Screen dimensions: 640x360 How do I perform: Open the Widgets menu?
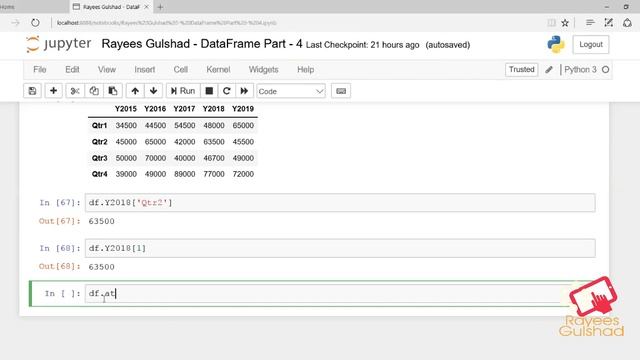click(x=263, y=70)
